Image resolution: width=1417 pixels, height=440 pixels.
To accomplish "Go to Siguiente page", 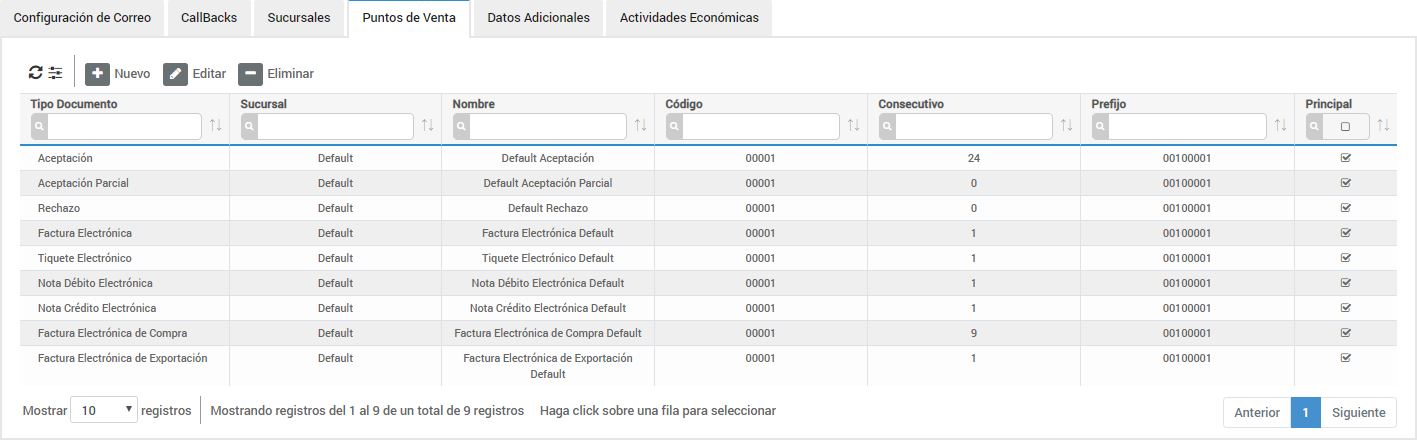I will coord(1358,412).
